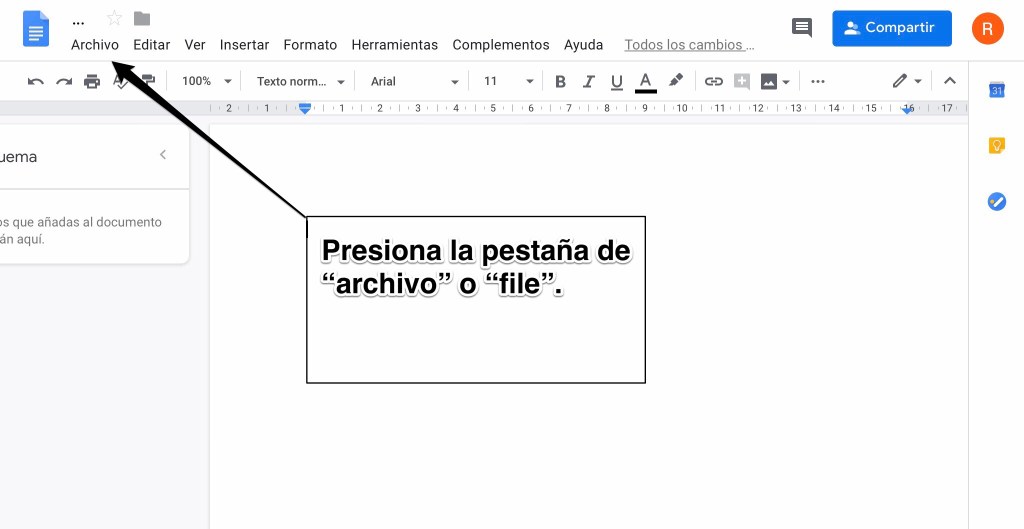Open Google Calendar side panel icon
This screenshot has height=529, width=1024.
point(996,90)
